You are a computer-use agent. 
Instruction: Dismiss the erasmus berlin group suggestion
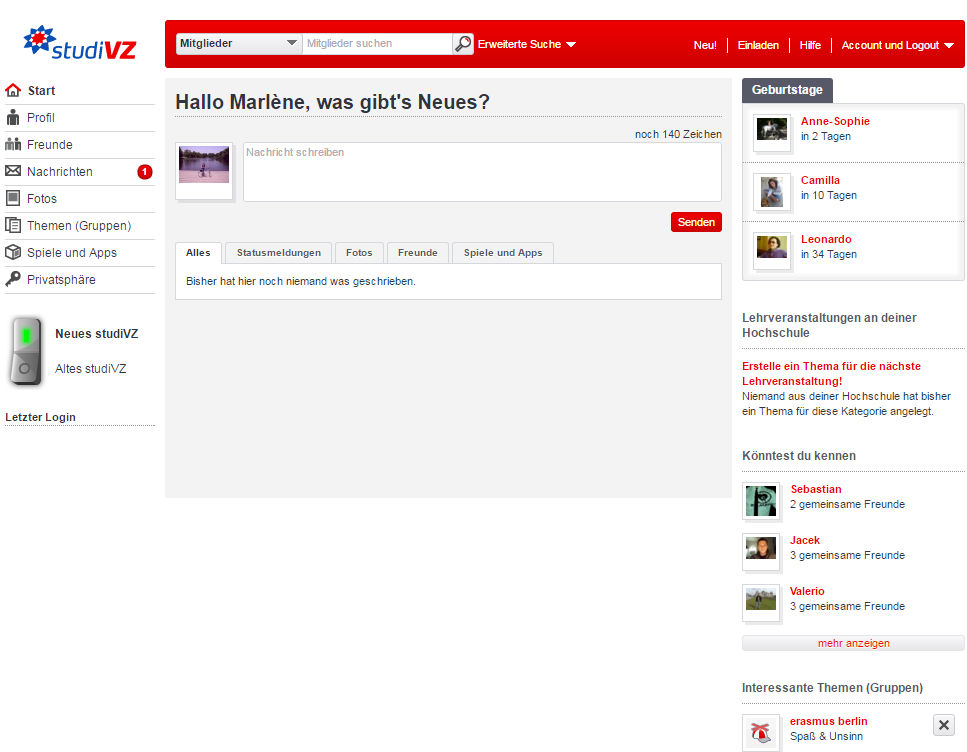coord(944,725)
